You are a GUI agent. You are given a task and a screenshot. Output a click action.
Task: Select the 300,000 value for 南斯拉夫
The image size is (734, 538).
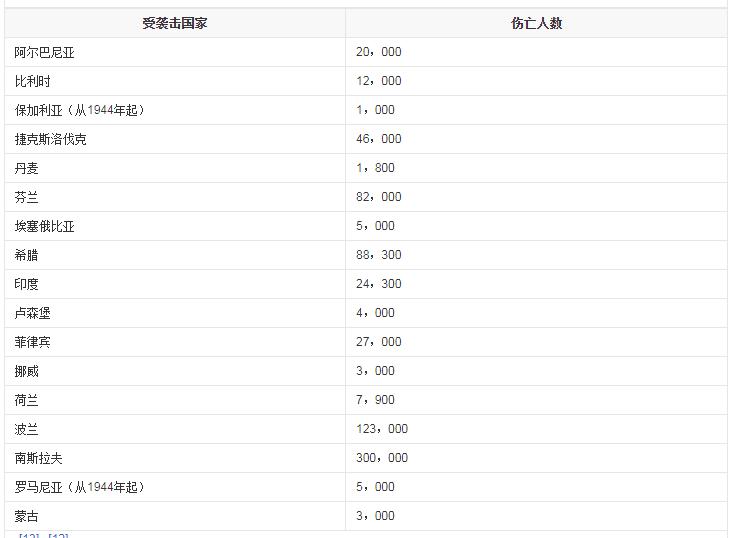(382, 458)
